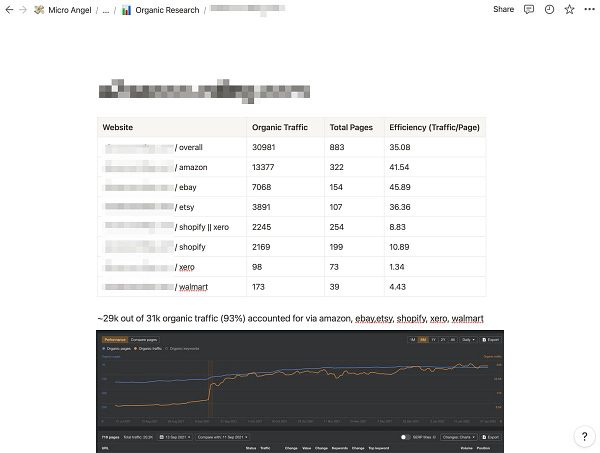Viewport: 600px width, 453px height.
Task: Select the 2Y time range
Action: (443, 340)
